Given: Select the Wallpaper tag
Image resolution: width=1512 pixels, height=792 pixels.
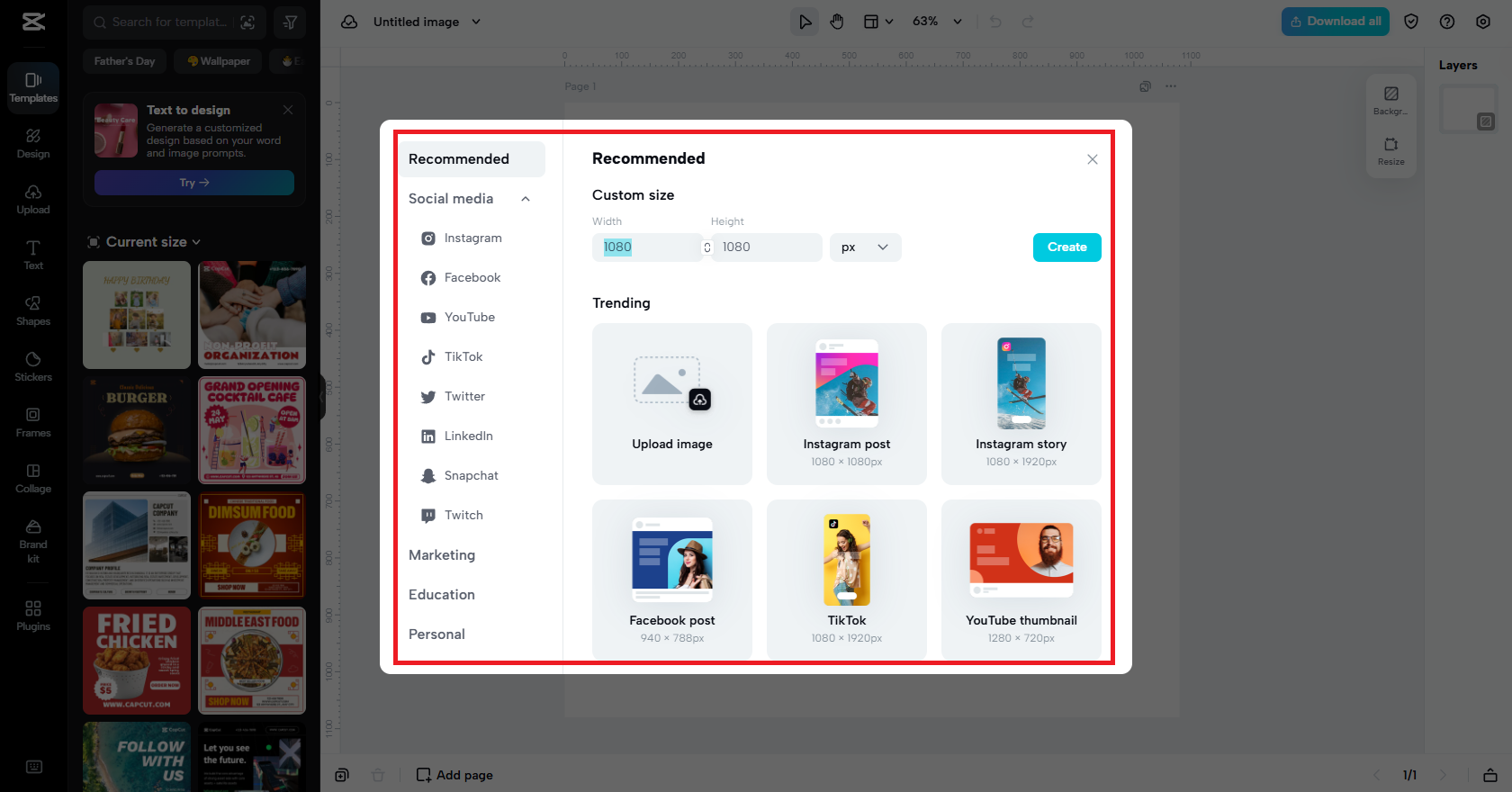Looking at the screenshot, I should click(x=219, y=61).
